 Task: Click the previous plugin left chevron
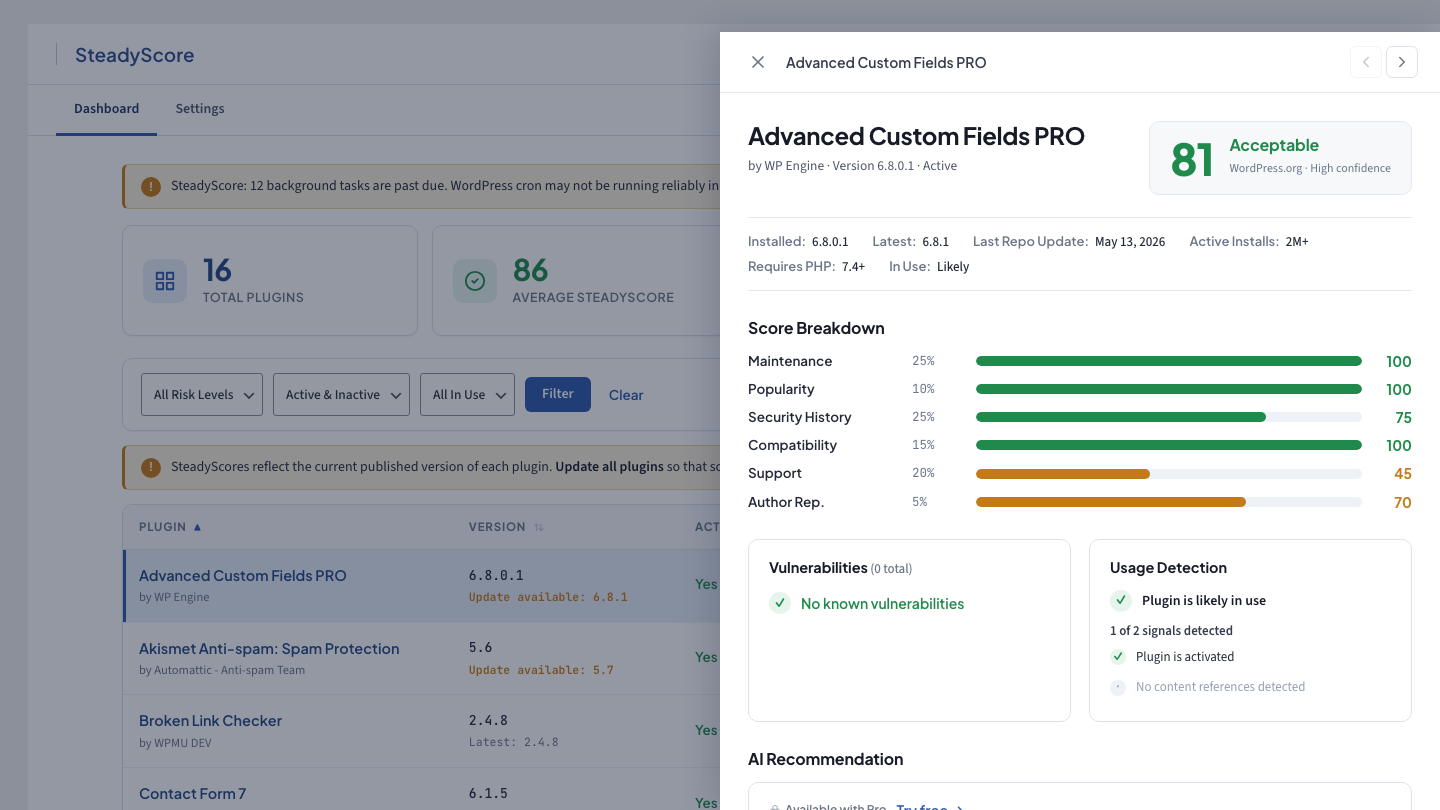click(1366, 62)
